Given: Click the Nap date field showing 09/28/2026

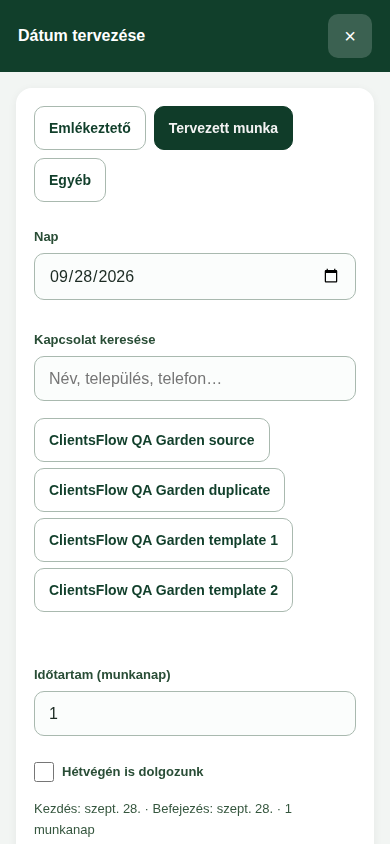Looking at the screenshot, I should tap(195, 276).
